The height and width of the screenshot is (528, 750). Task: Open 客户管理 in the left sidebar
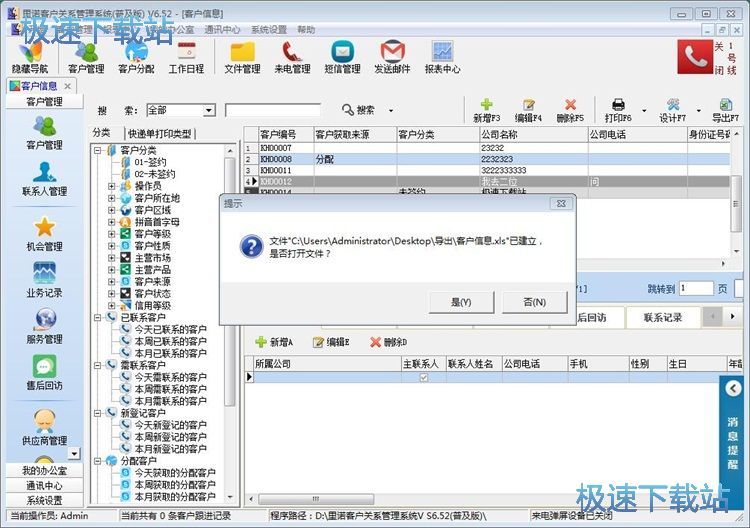tap(44, 133)
